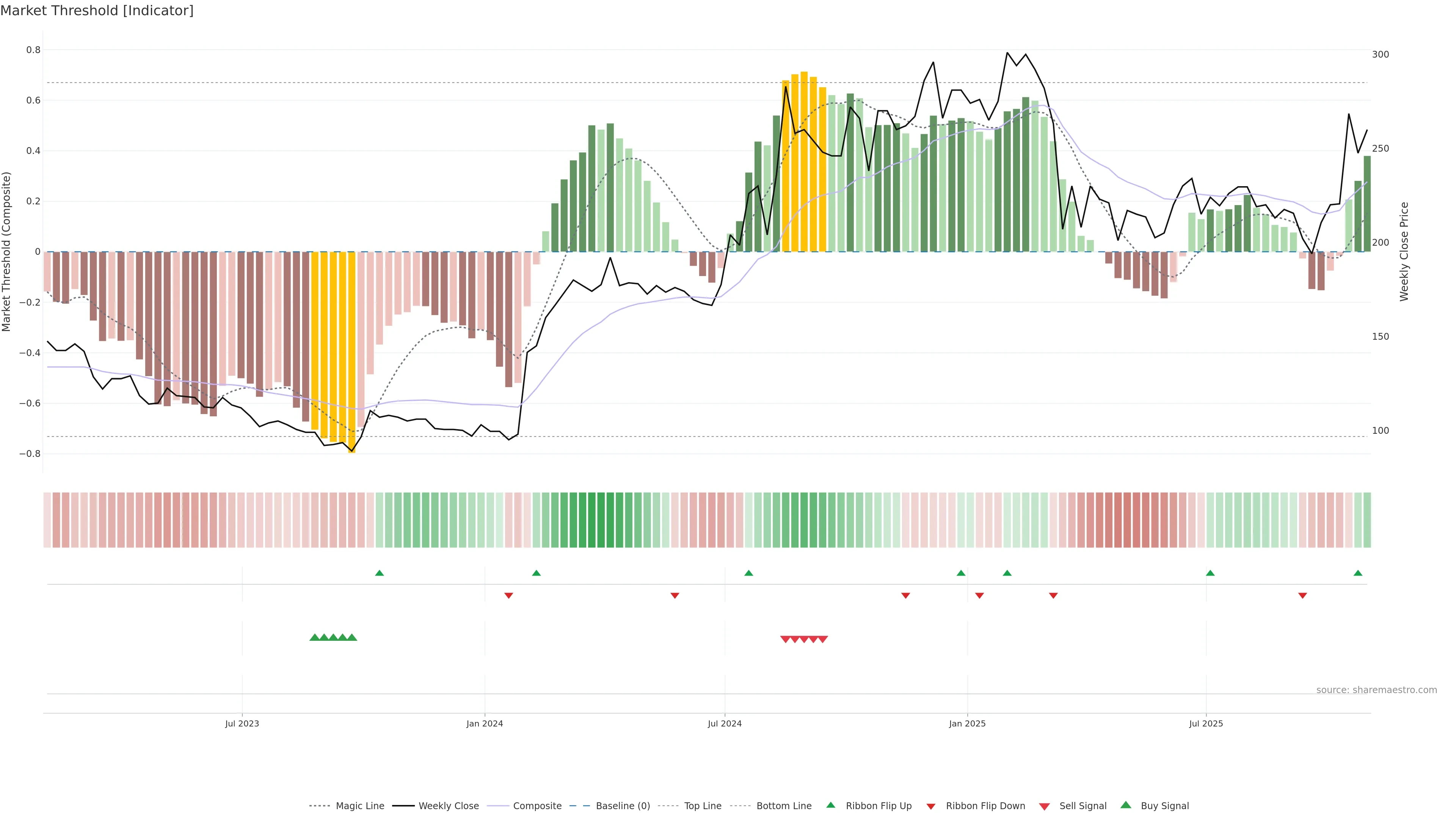Click the Market Threshold [Indicator] title
This screenshot has width=1456, height=819.
point(97,11)
